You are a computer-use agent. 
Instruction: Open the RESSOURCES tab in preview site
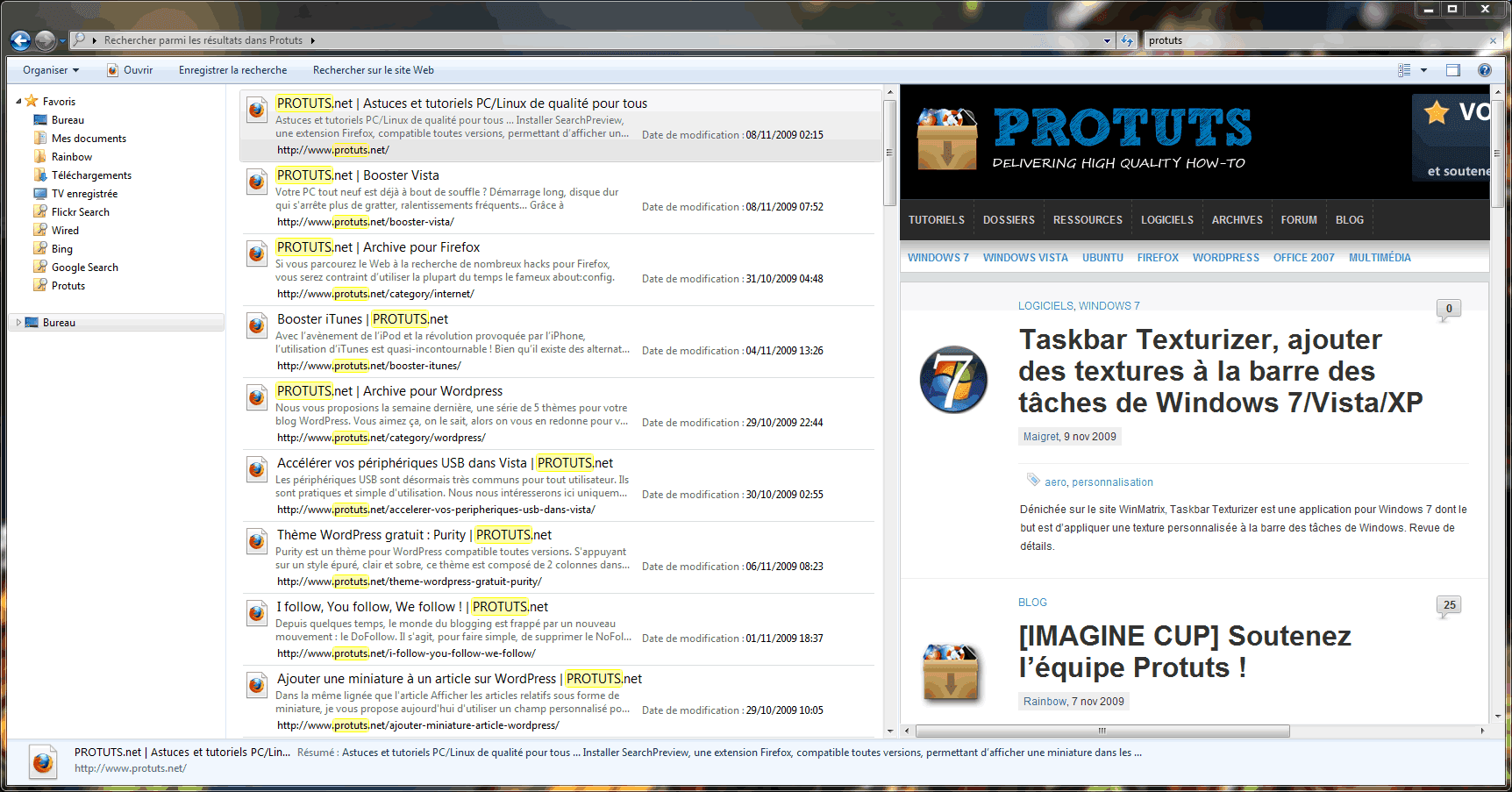1088,220
